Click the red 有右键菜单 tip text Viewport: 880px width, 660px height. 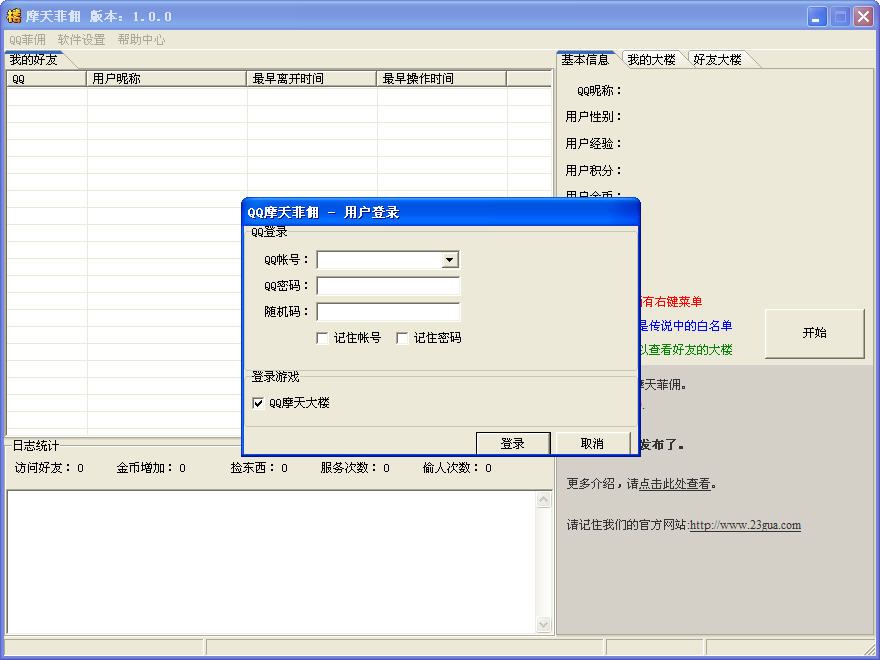click(x=672, y=302)
